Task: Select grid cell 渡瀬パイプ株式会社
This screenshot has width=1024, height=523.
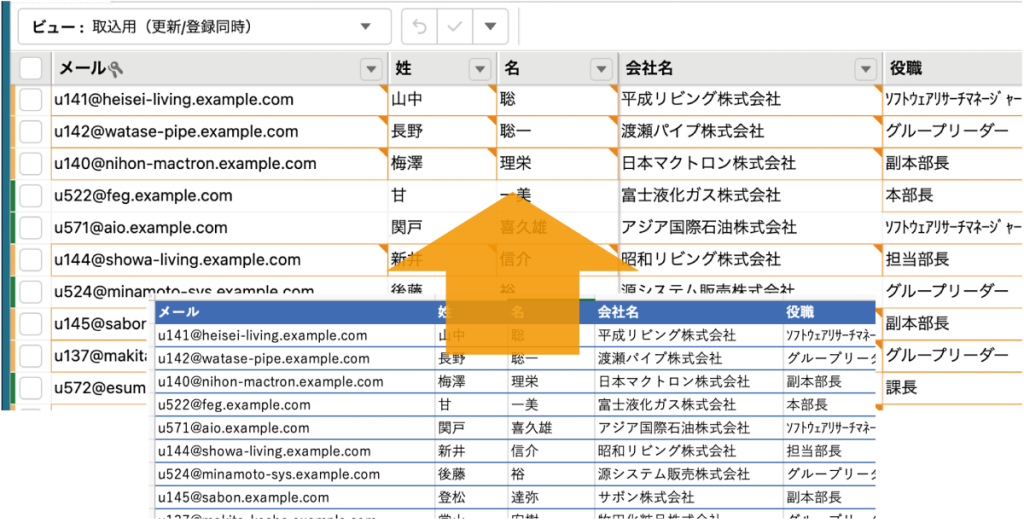Action: (x=750, y=132)
